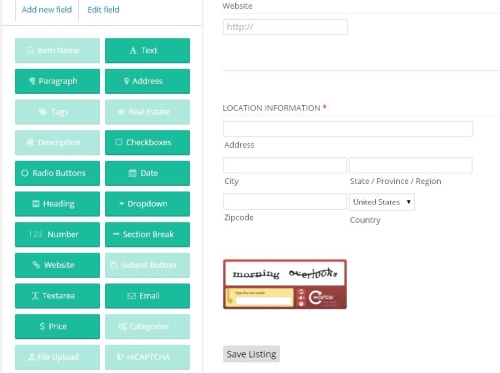Add a Dropdown field
Screen dimensions: 500x373
click(147, 204)
